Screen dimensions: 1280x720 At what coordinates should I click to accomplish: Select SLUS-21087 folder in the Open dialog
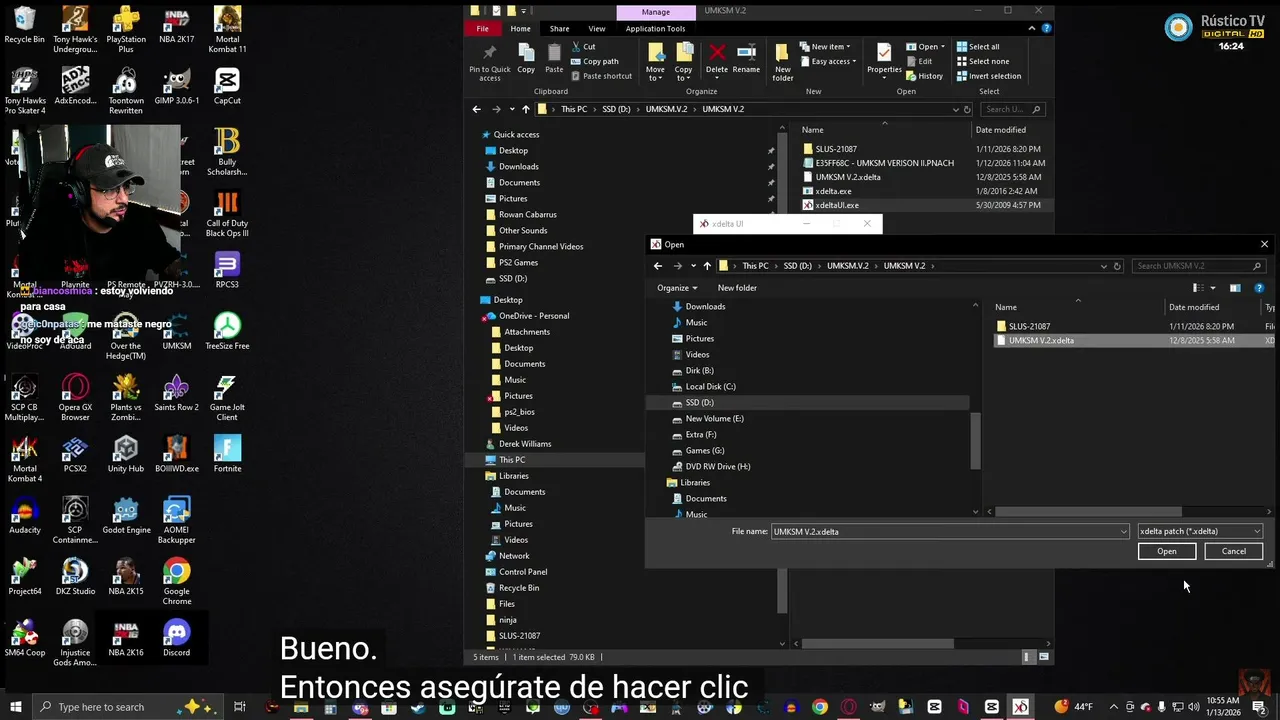pyautogui.click(x=1029, y=326)
